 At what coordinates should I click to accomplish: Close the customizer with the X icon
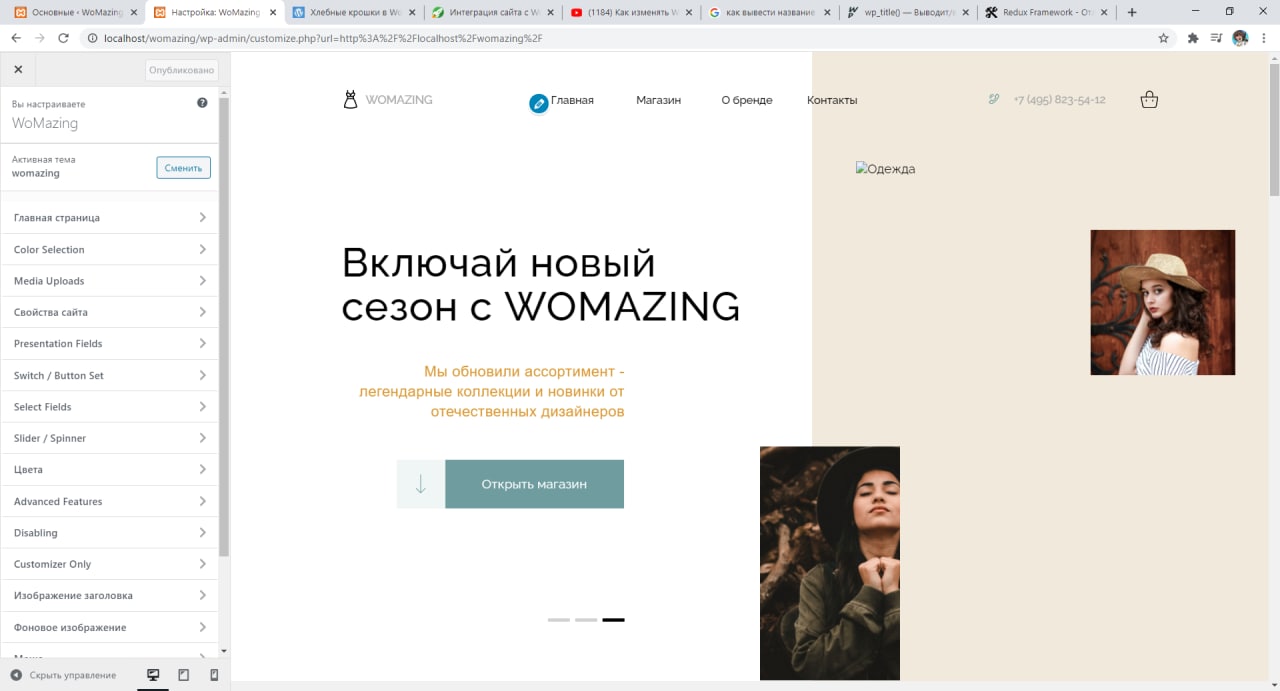point(18,70)
